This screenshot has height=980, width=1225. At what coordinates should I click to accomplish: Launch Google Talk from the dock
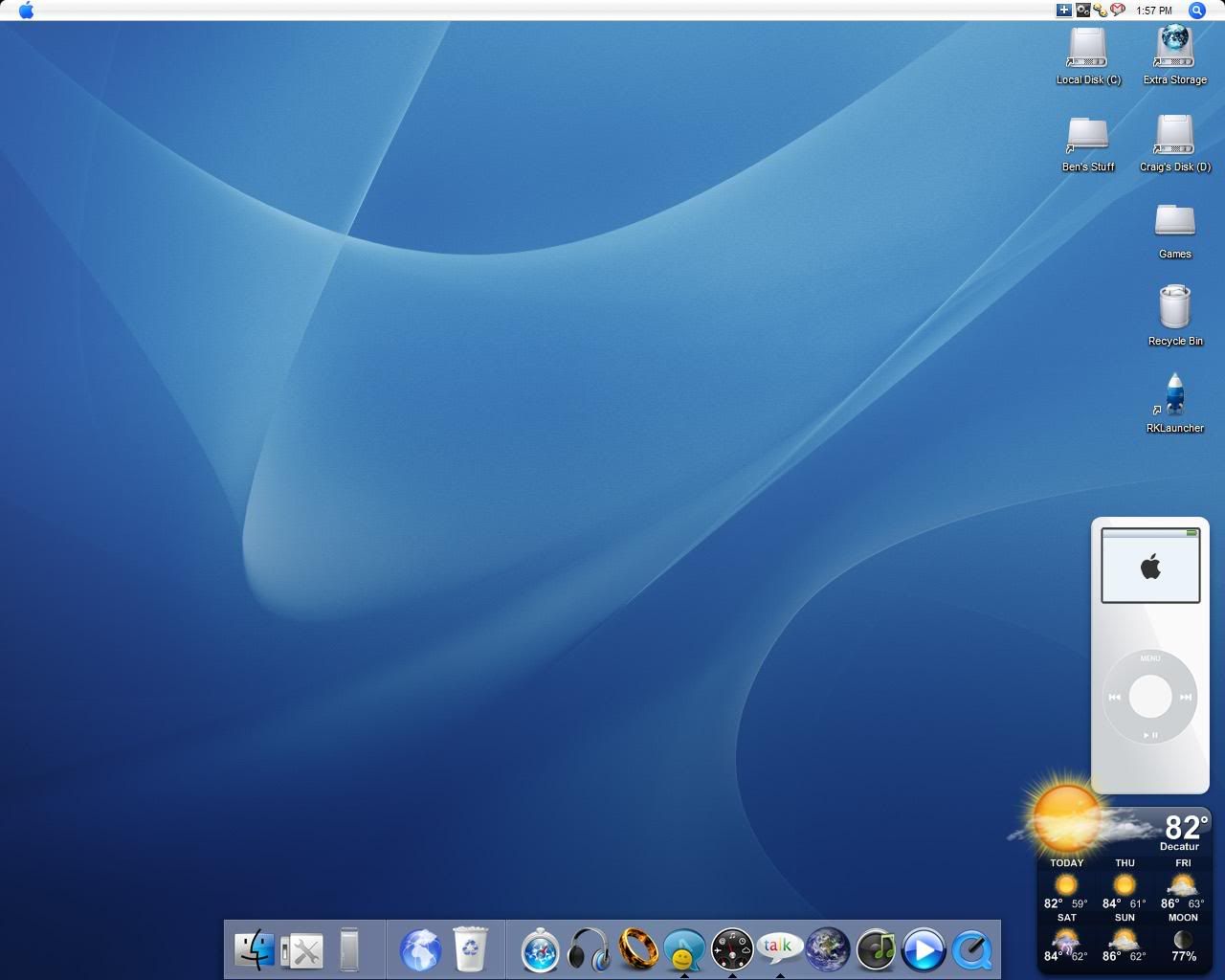point(779,949)
